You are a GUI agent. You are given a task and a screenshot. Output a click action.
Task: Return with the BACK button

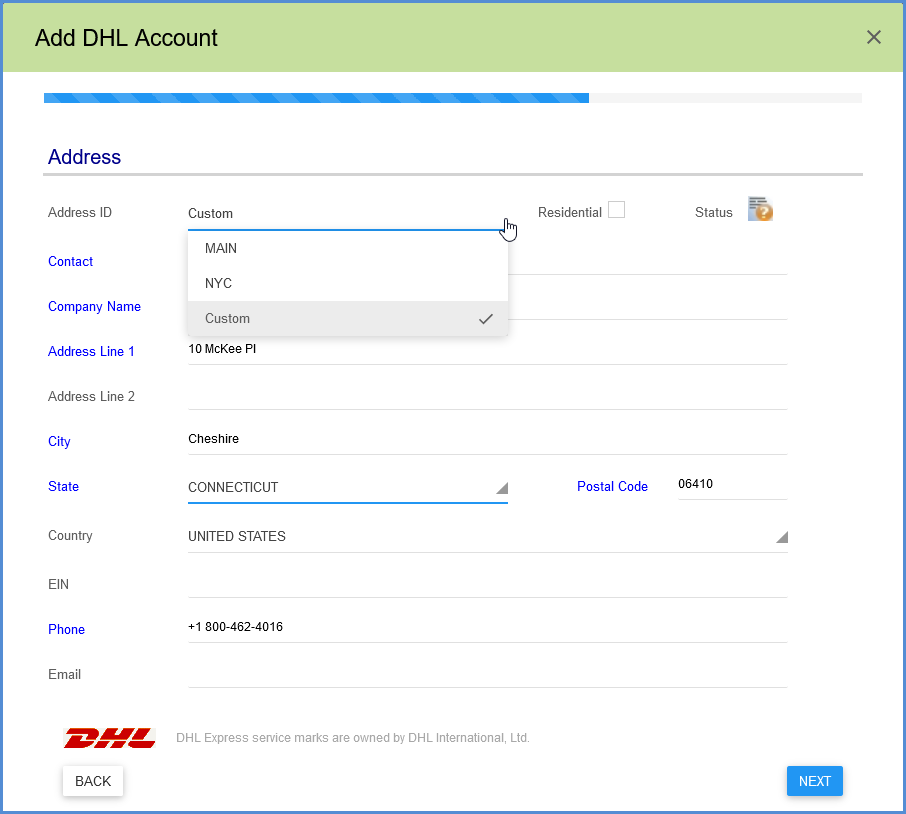(x=93, y=781)
